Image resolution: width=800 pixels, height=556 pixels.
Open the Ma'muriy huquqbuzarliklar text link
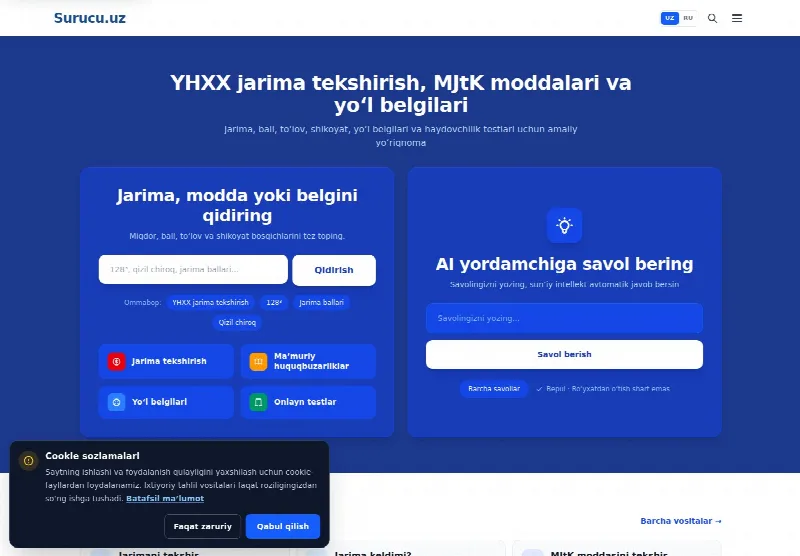point(311,361)
